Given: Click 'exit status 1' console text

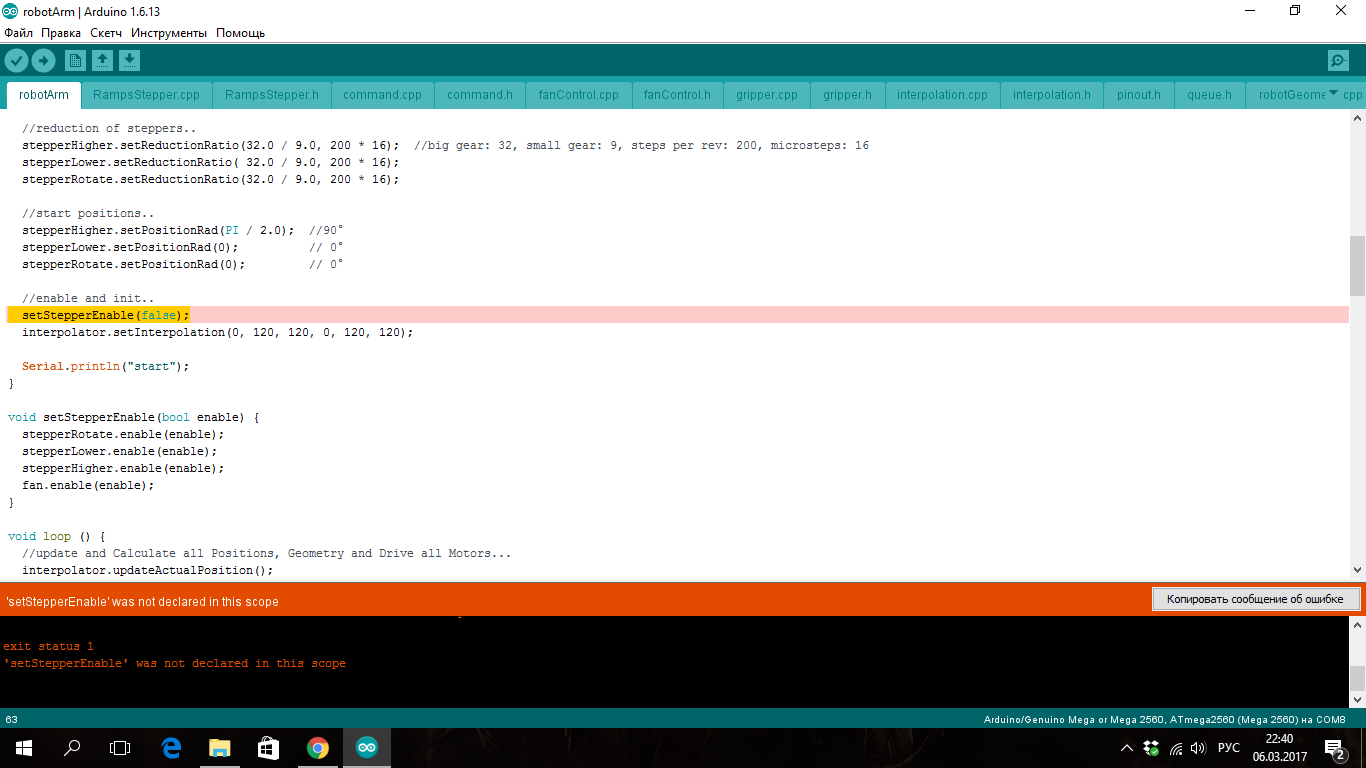Looking at the screenshot, I should coord(48,646).
